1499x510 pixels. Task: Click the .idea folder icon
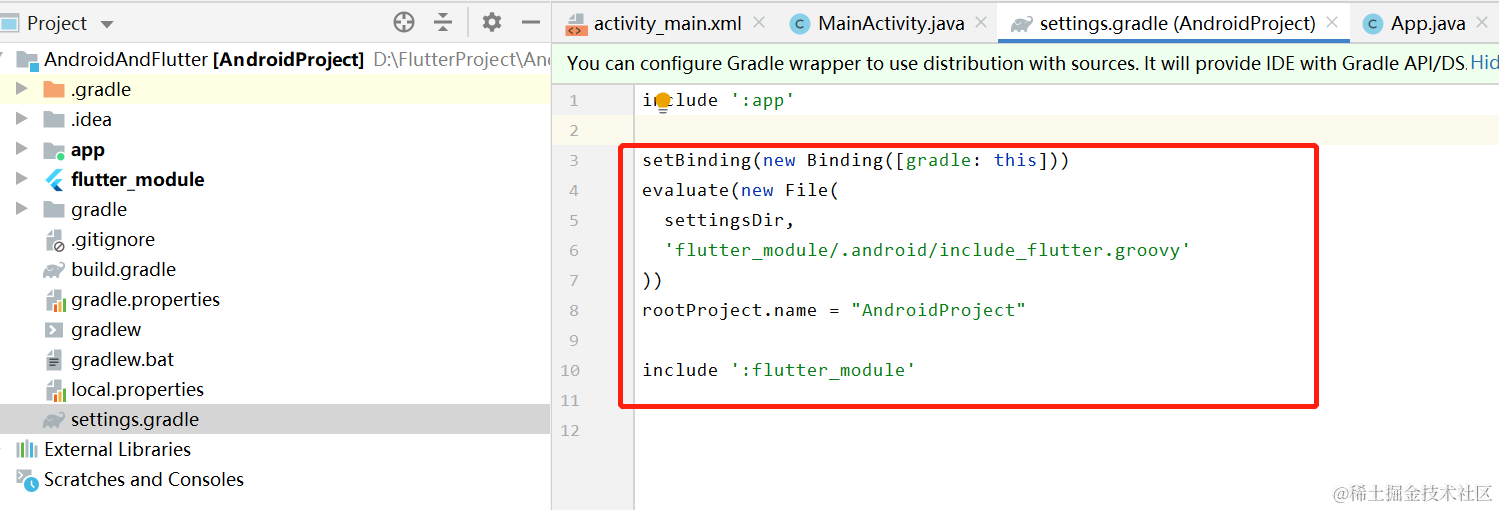[x=54, y=120]
